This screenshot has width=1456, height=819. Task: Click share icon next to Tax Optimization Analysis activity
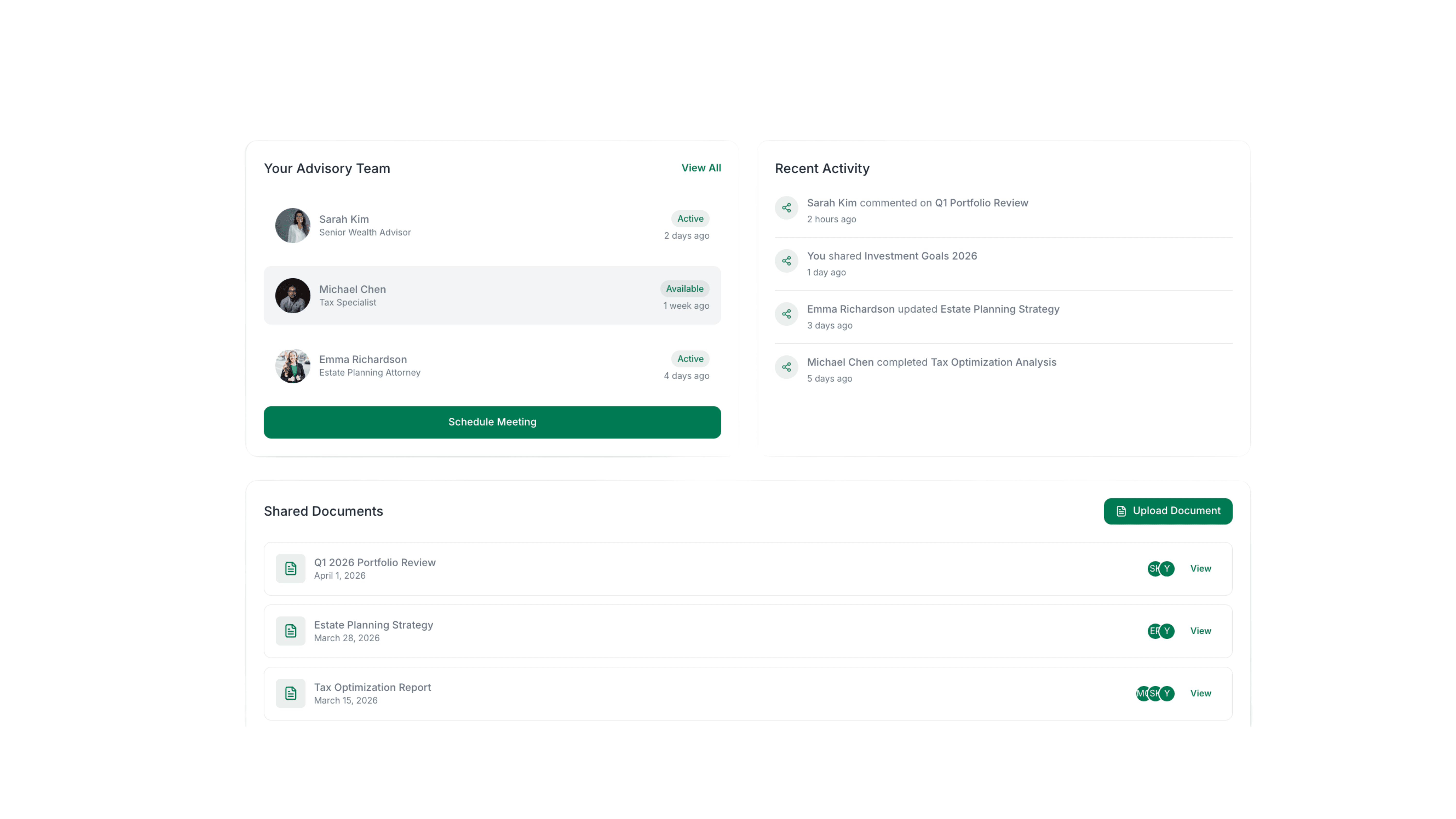pyautogui.click(x=786, y=367)
